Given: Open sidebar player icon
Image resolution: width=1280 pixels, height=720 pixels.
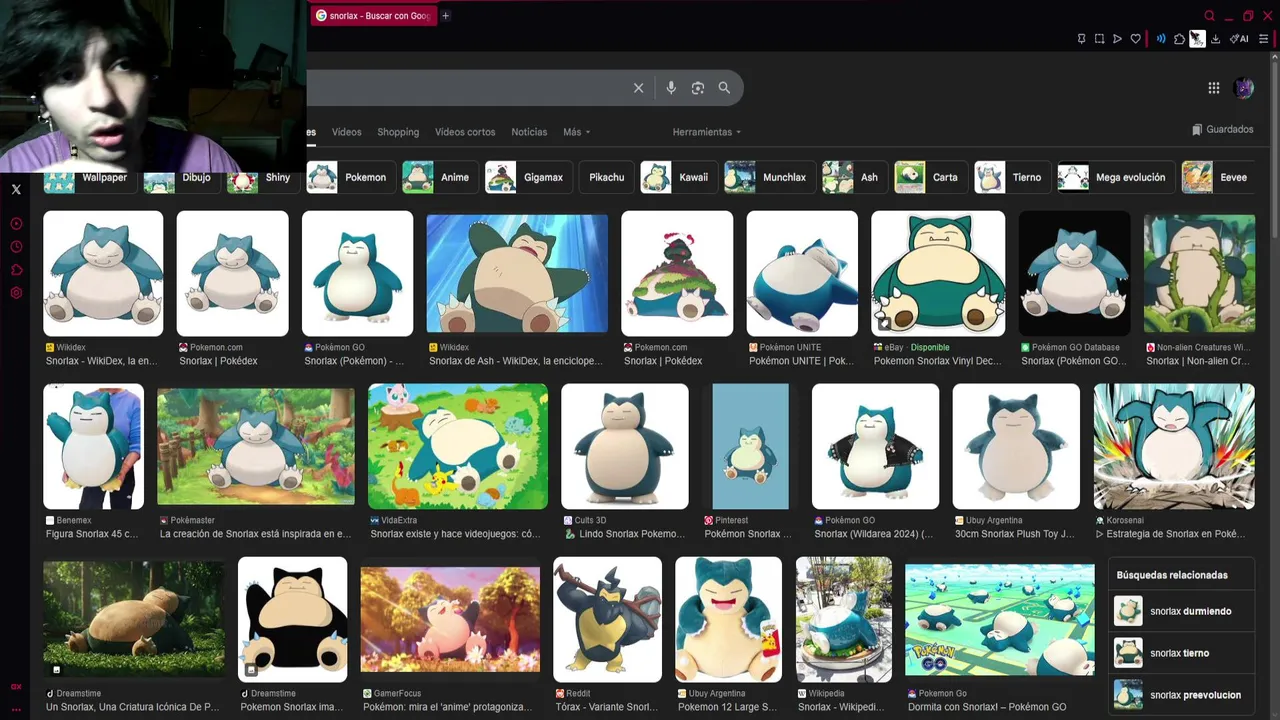Looking at the screenshot, I should click(16, 224).
